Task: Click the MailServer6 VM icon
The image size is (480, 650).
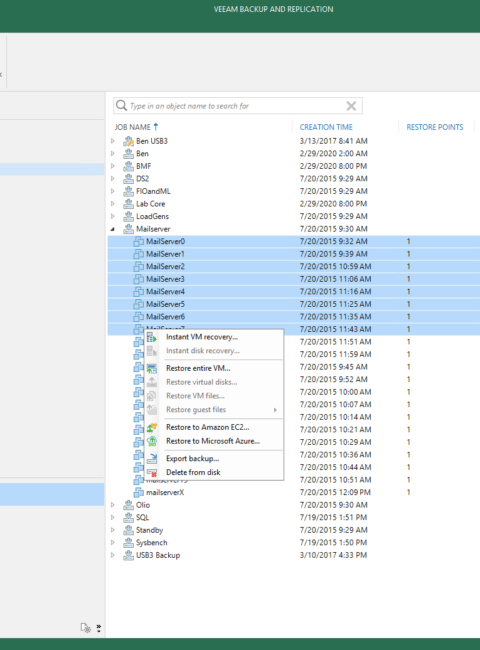Action: (138, 317)
